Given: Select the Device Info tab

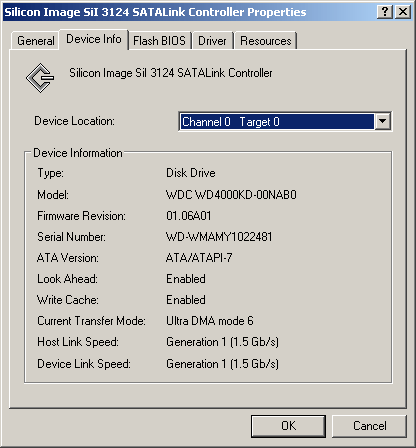Looking at the screenshot, I should 94,39.
